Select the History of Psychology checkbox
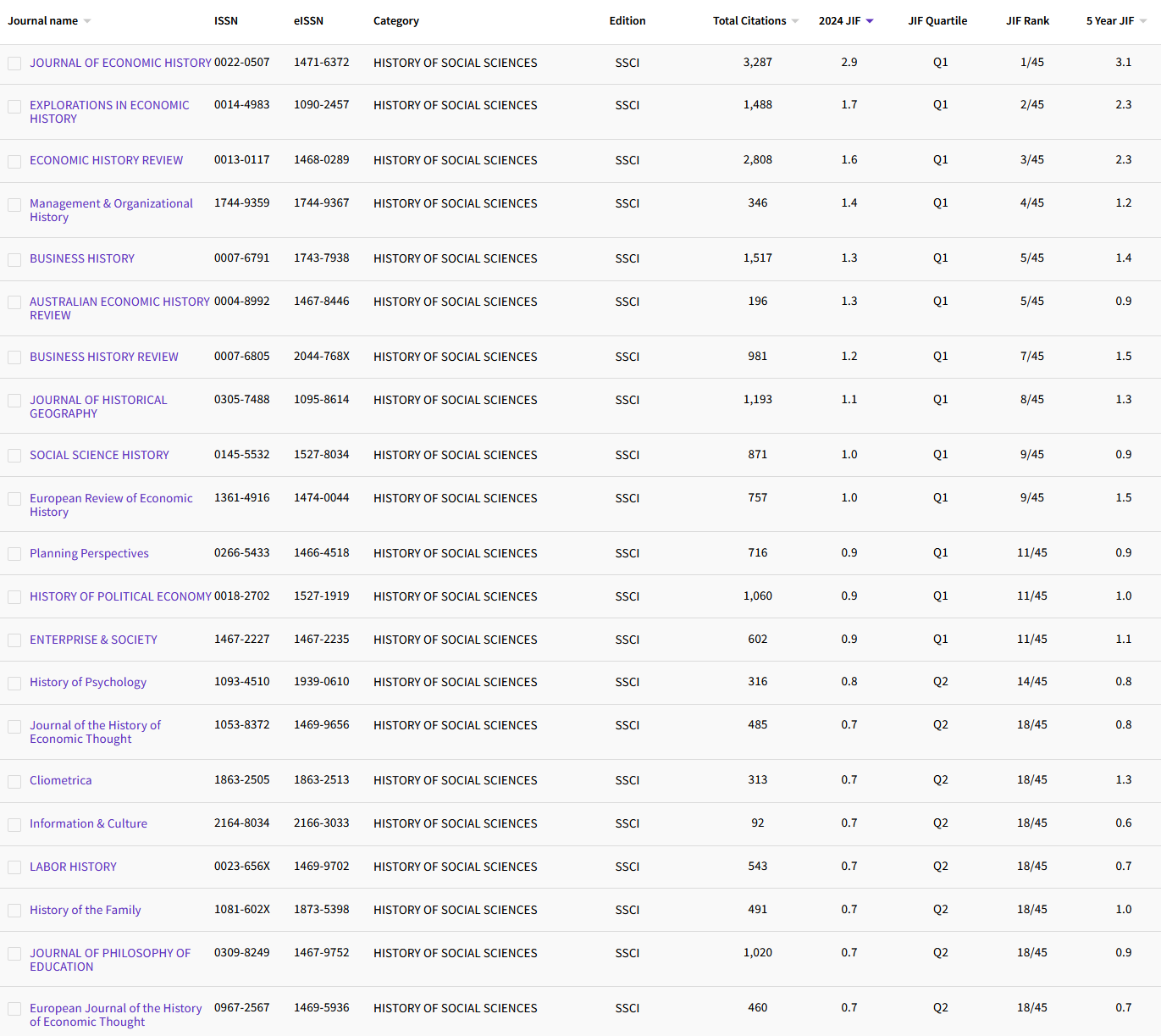Screen dimensions: 1161x1036 tap(14, 683)
